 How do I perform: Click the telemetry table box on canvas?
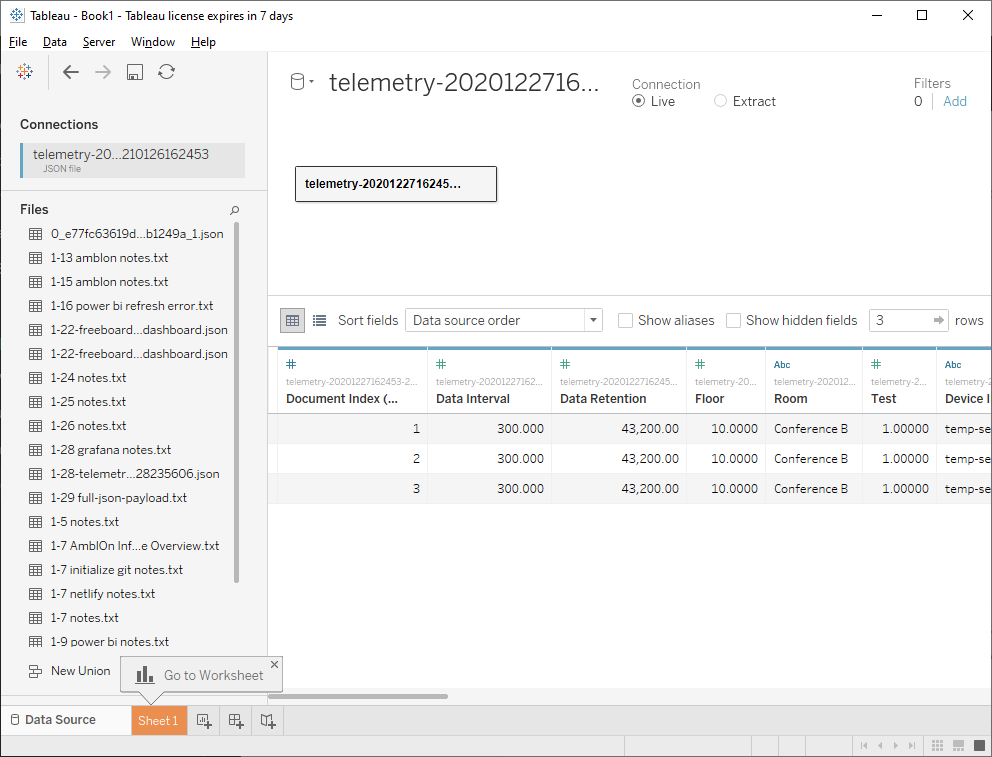coord(396,184)
